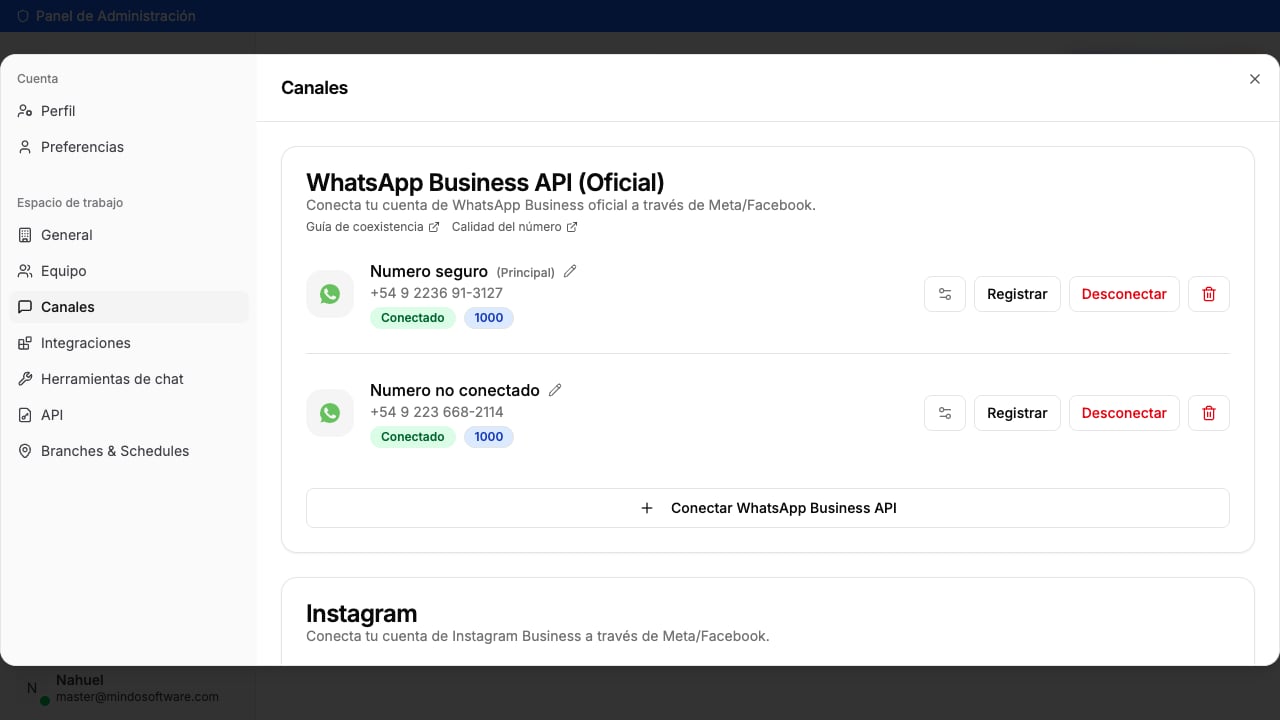Open the Preferencias section

tap(82, 147)
